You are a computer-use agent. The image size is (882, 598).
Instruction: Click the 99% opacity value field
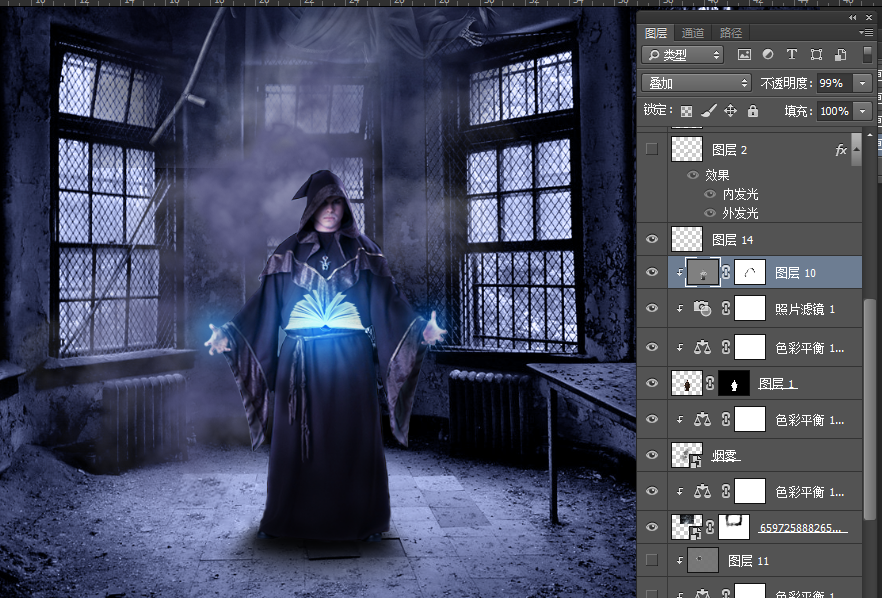pos(834,83)
